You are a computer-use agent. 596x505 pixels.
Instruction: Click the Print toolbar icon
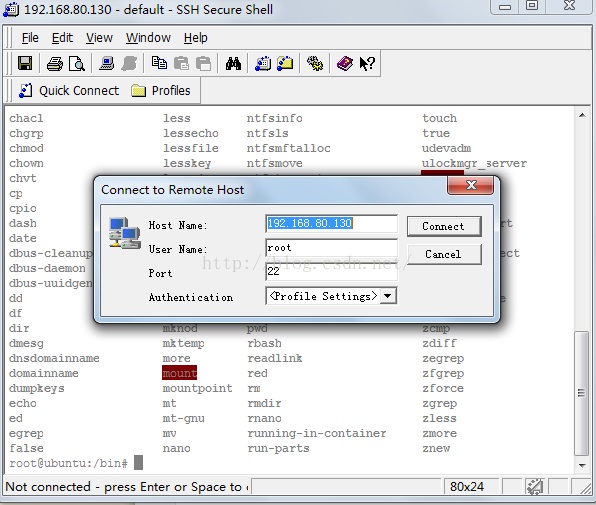(55, 63)
